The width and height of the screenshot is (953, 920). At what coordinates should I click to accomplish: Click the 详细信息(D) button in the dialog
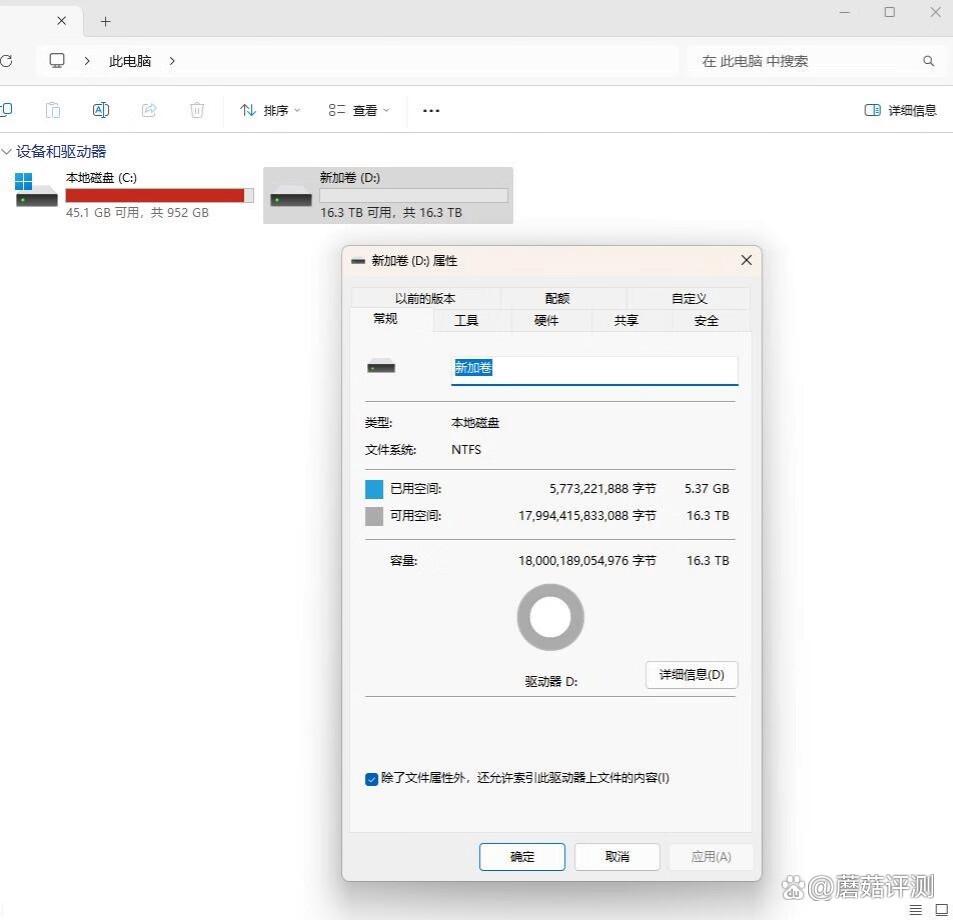pyautogui.click(x=691, y=674)
